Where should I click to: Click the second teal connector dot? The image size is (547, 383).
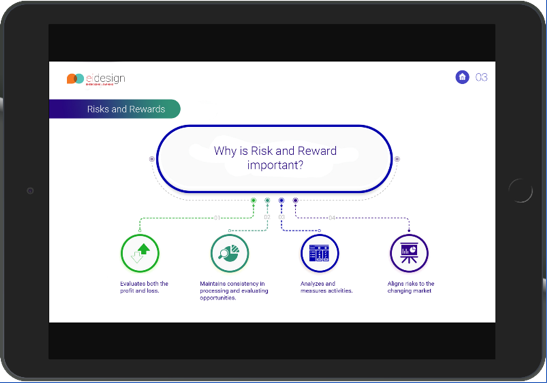(x=267, y=200)
